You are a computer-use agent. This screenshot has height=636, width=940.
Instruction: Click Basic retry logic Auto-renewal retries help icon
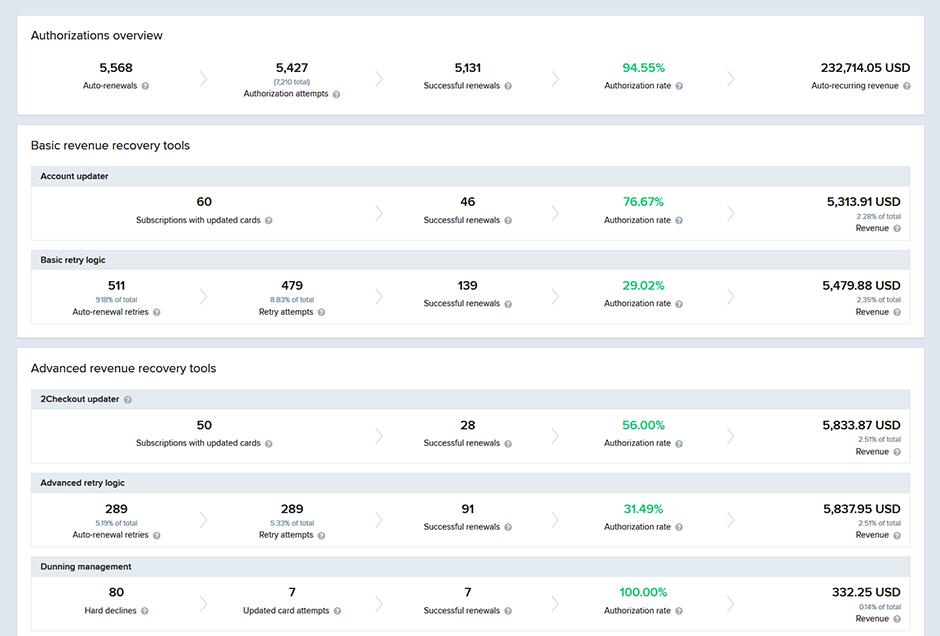pos(157,312)
